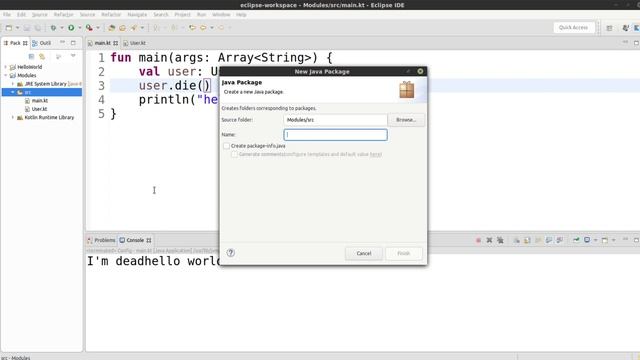Click the Quick Access search box

(573, 28)
